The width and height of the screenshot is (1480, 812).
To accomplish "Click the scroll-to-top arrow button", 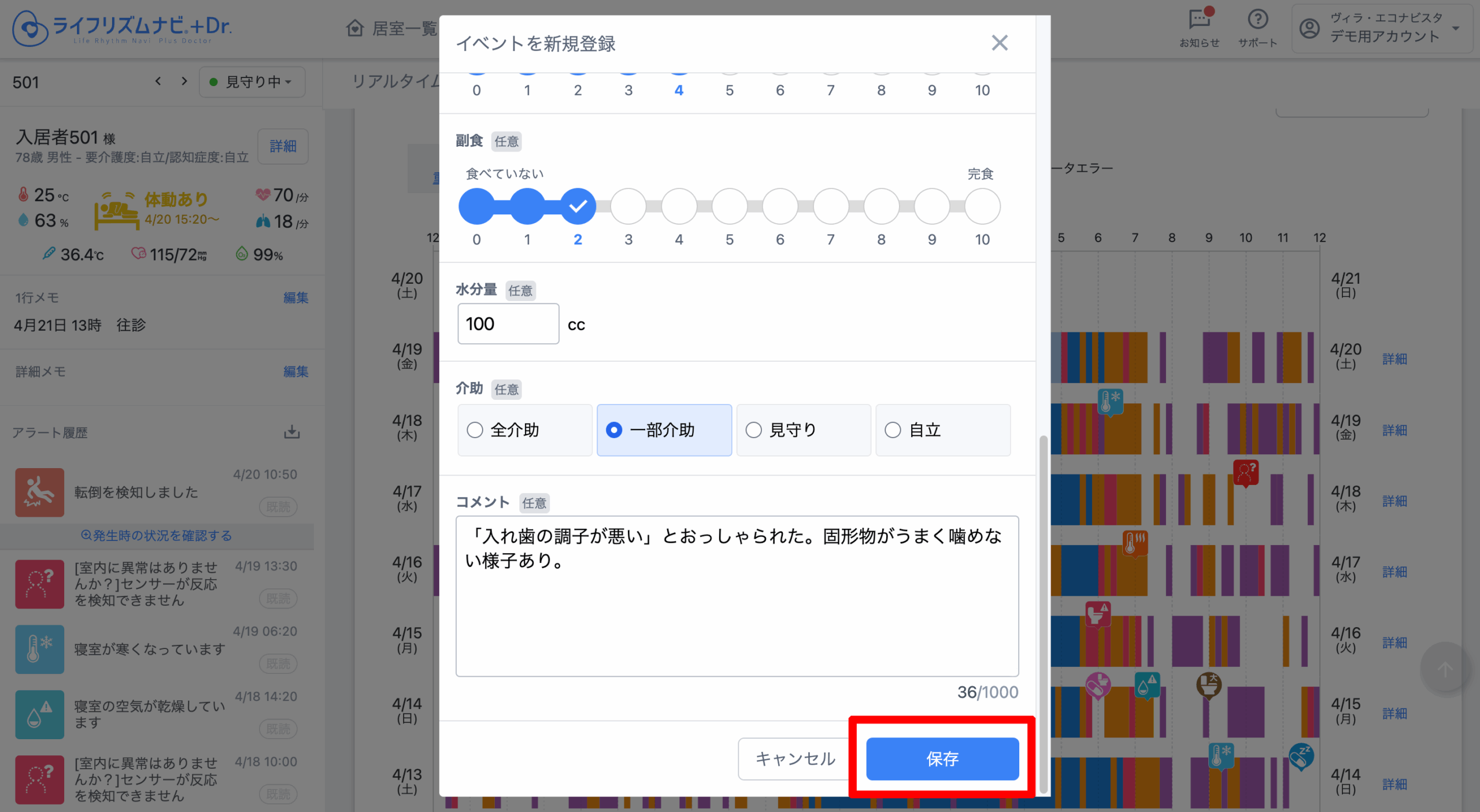I will tap(1445, 669).
